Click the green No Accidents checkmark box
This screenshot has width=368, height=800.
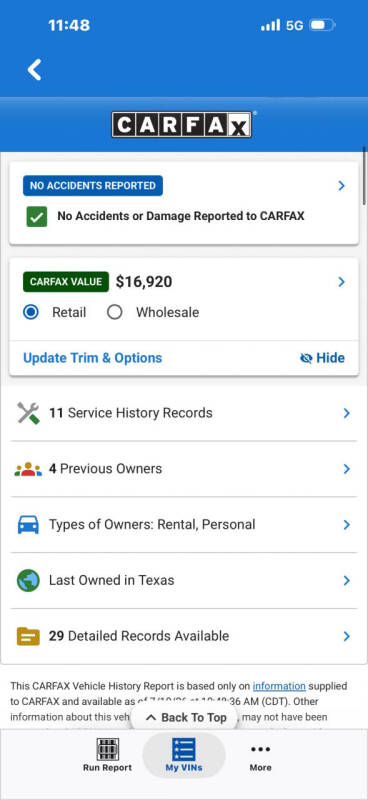click(37, 216)
